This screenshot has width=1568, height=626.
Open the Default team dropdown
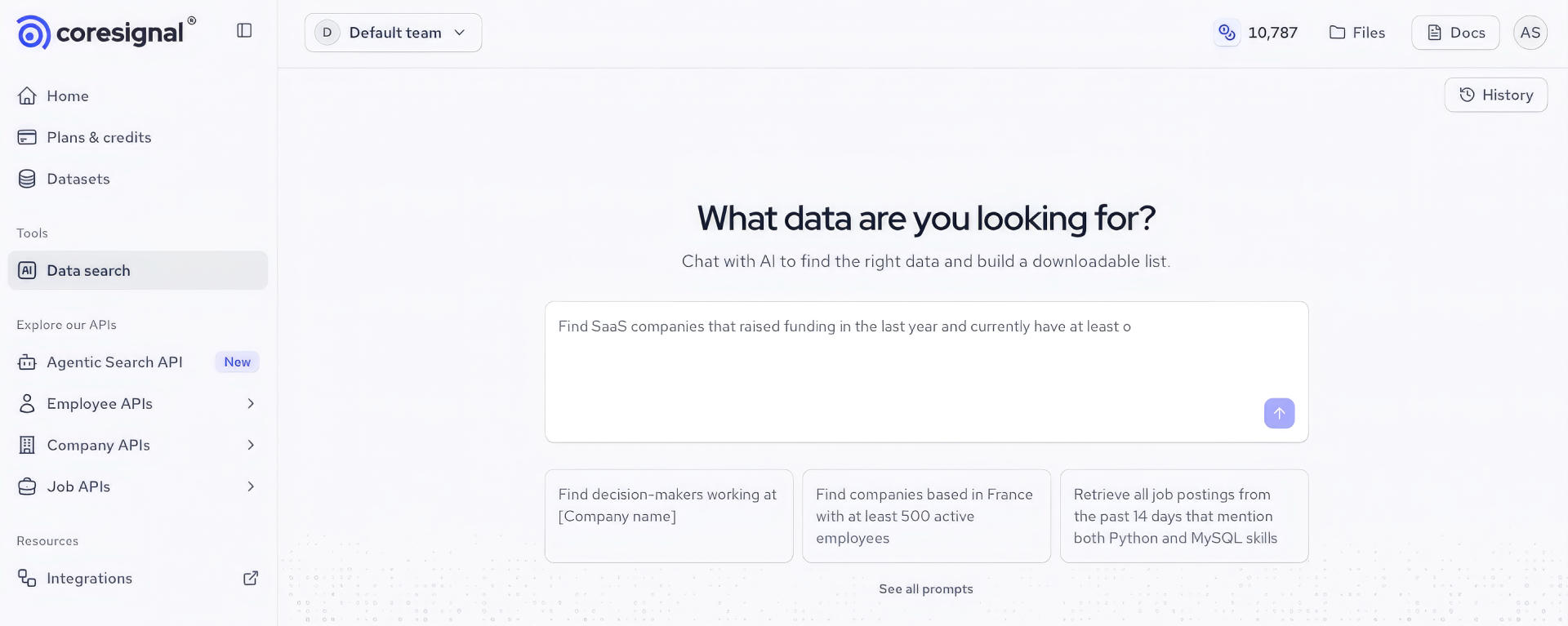click(x=393, y=33)
